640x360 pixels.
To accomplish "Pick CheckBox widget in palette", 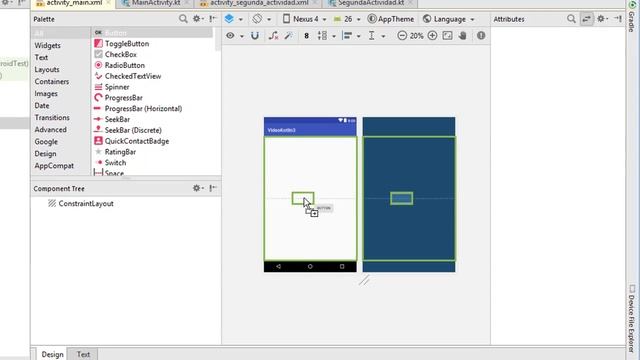I will (120, 54).
